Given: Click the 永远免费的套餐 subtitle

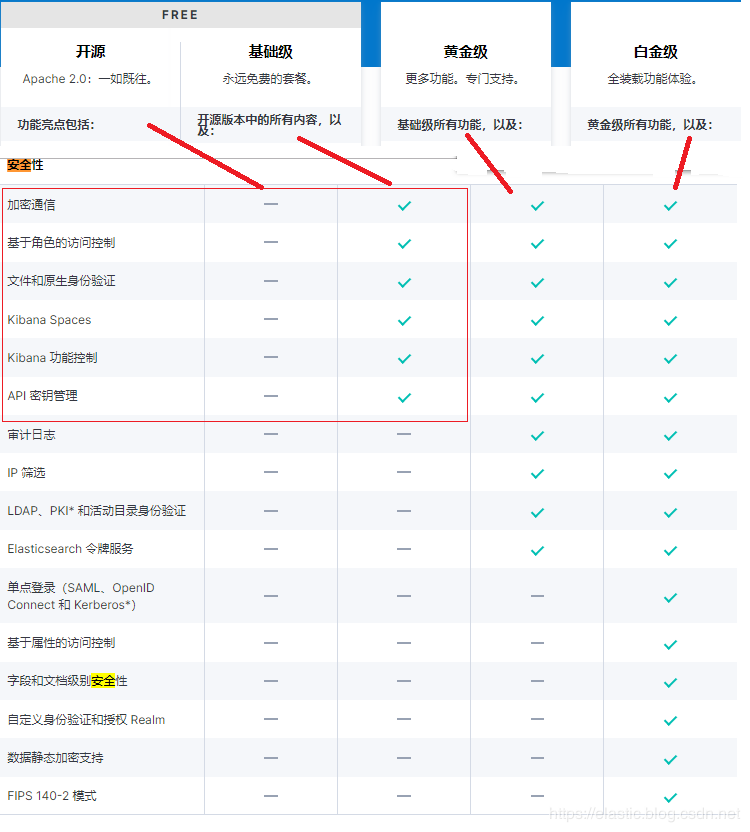Looking at the screenshot, I should pyautogui.click(x=268, y=79).
